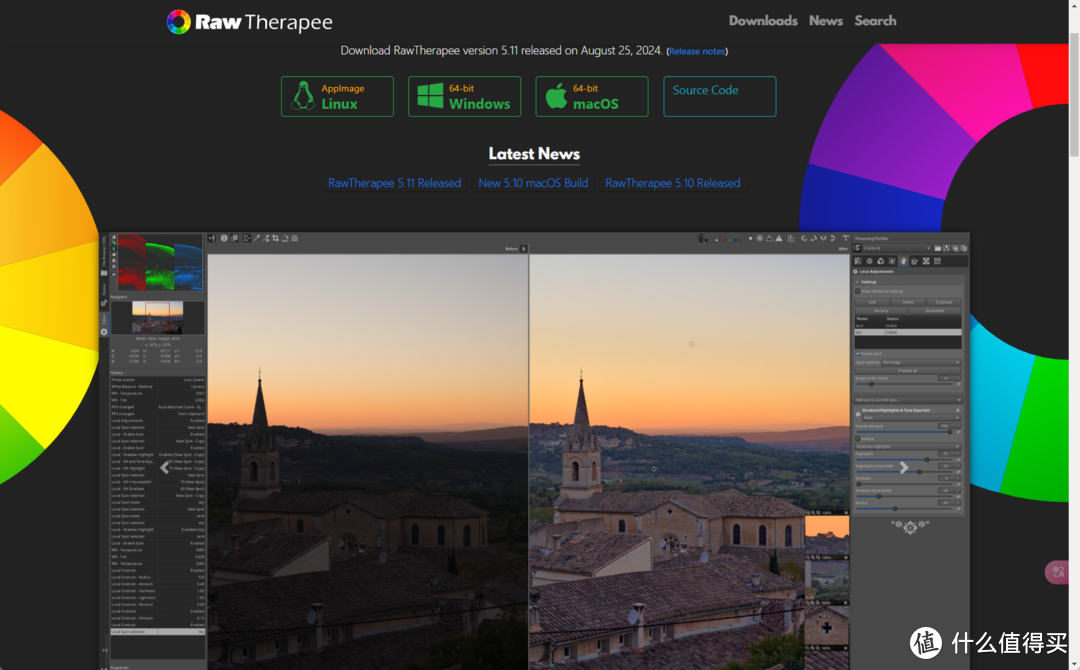Screen dimensions: 1080x670
Task: Open the Local Adjustments hand-icon tab
Action: pos(903,261)
